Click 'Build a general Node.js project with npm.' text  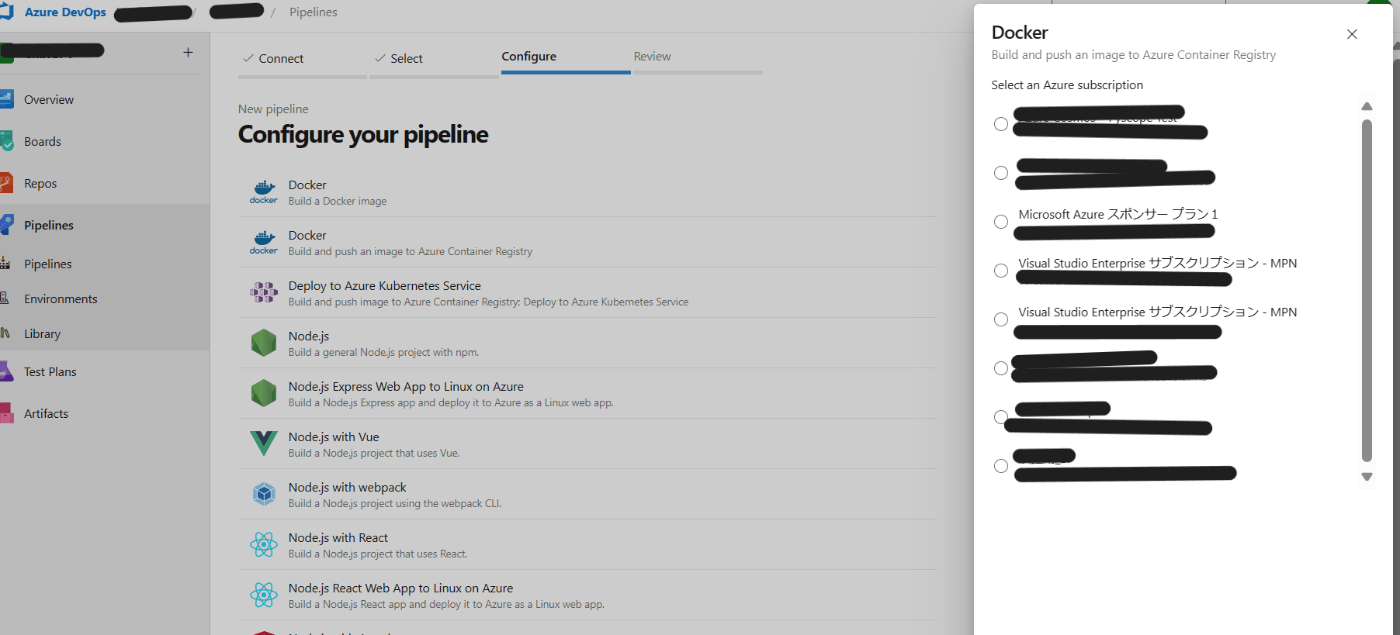point(383,352)
